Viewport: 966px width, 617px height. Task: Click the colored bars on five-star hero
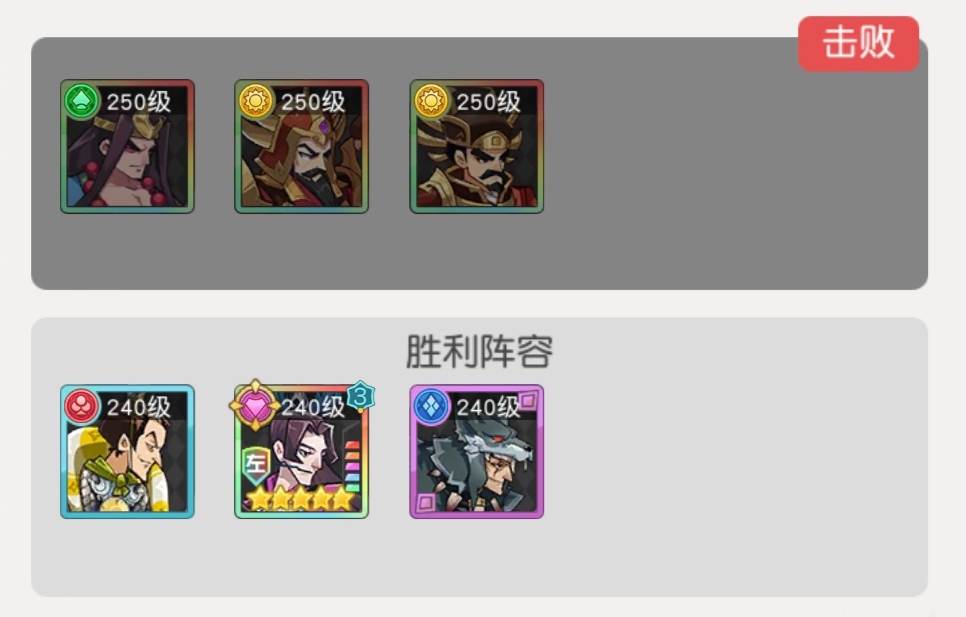click(x=352, y=467)
